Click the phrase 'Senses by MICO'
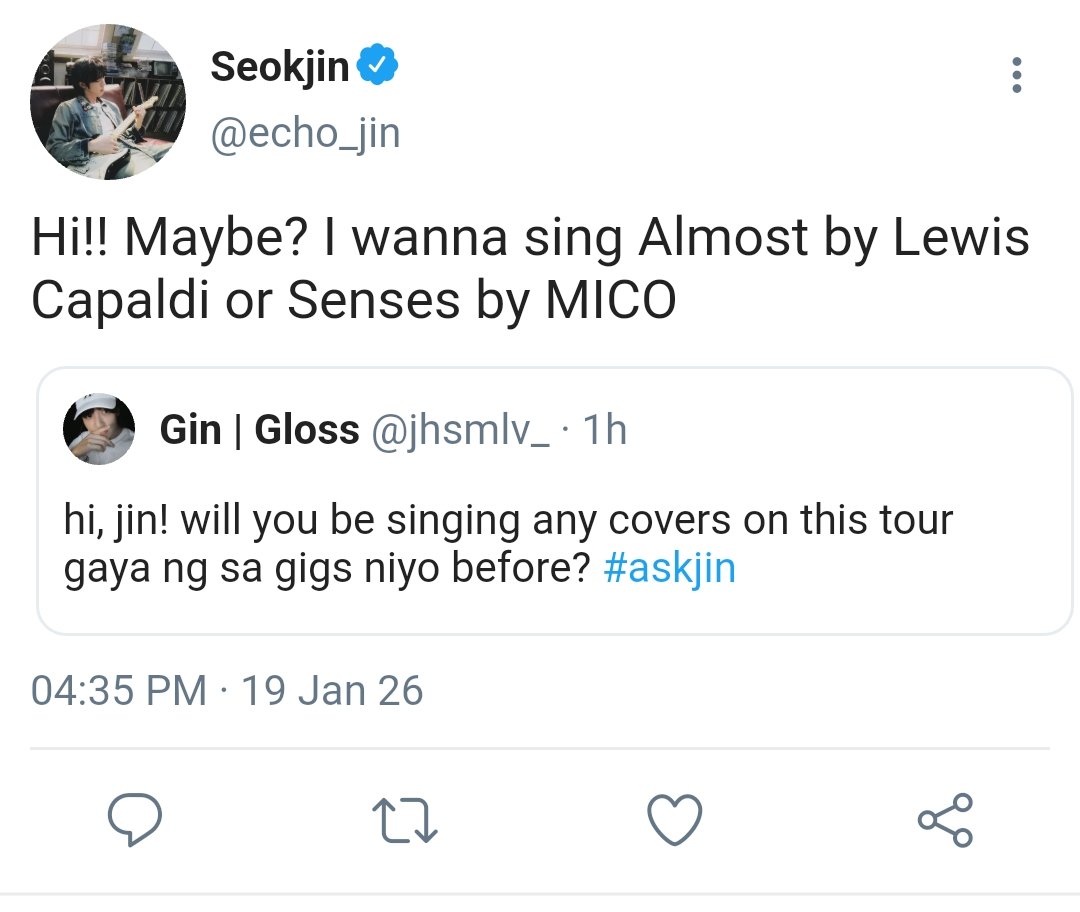1080x912 pixels. click(x=482, y=302)
